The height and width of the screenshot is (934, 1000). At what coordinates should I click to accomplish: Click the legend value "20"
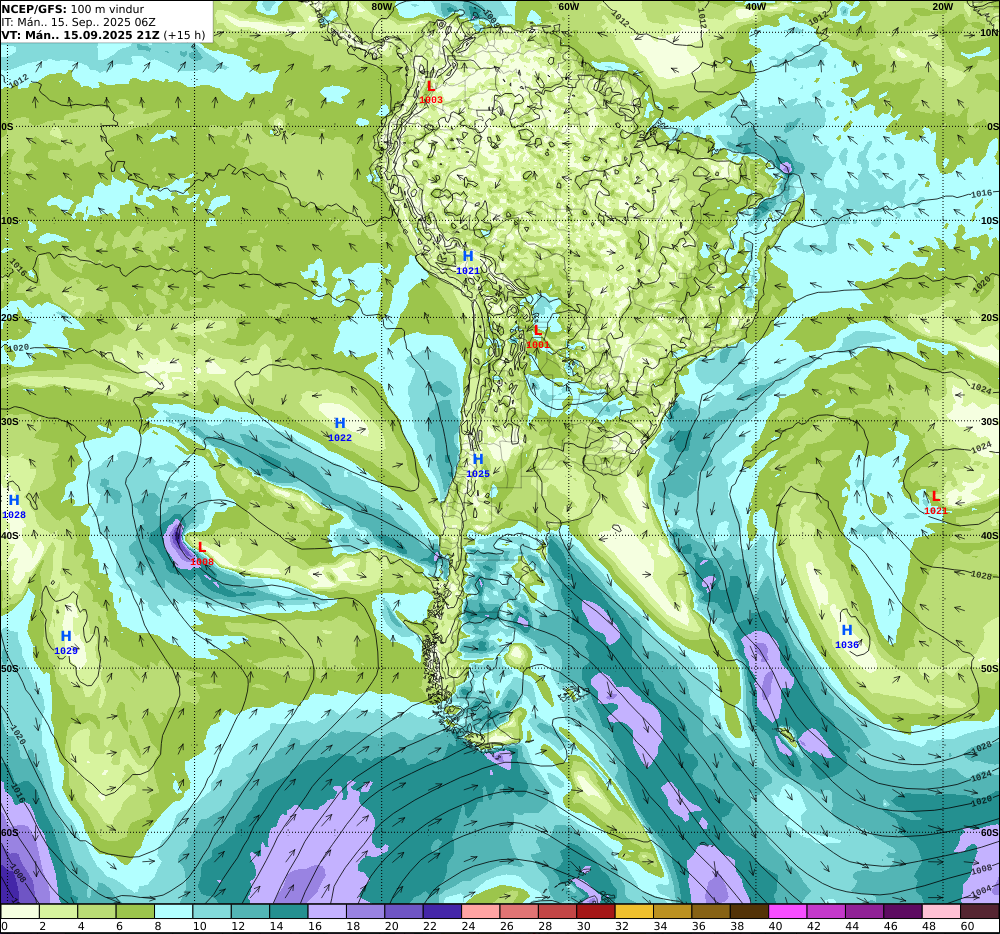[392, 926]
